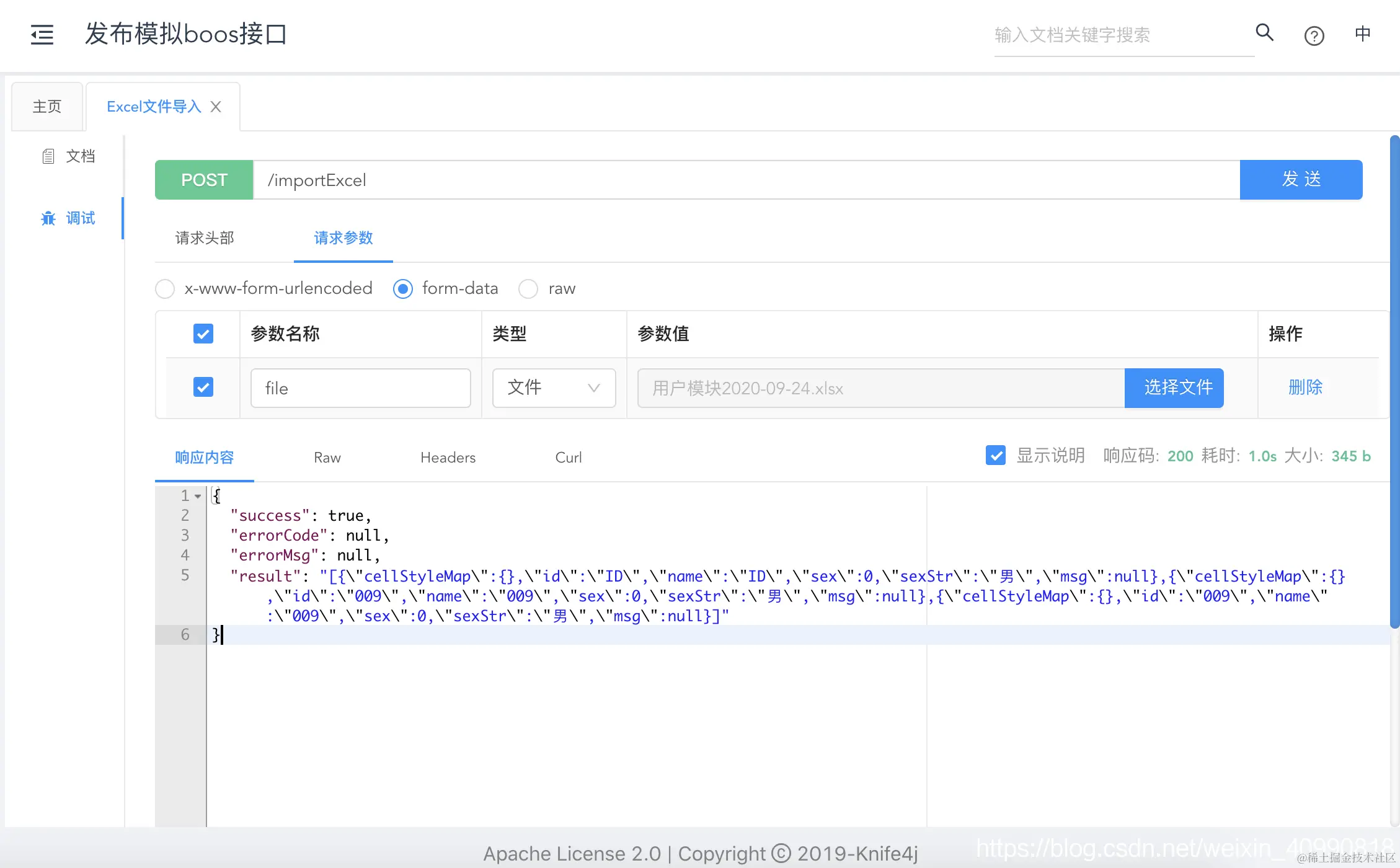The image size is (1400, 868).
Task: Switch to the 请求头部 tab
Action: coord(205,238)
